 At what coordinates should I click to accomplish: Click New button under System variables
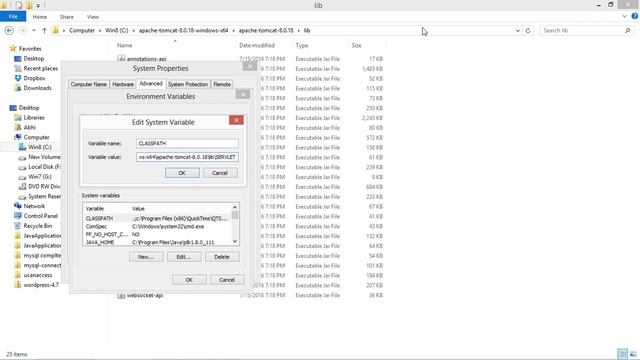coord(146,257)
